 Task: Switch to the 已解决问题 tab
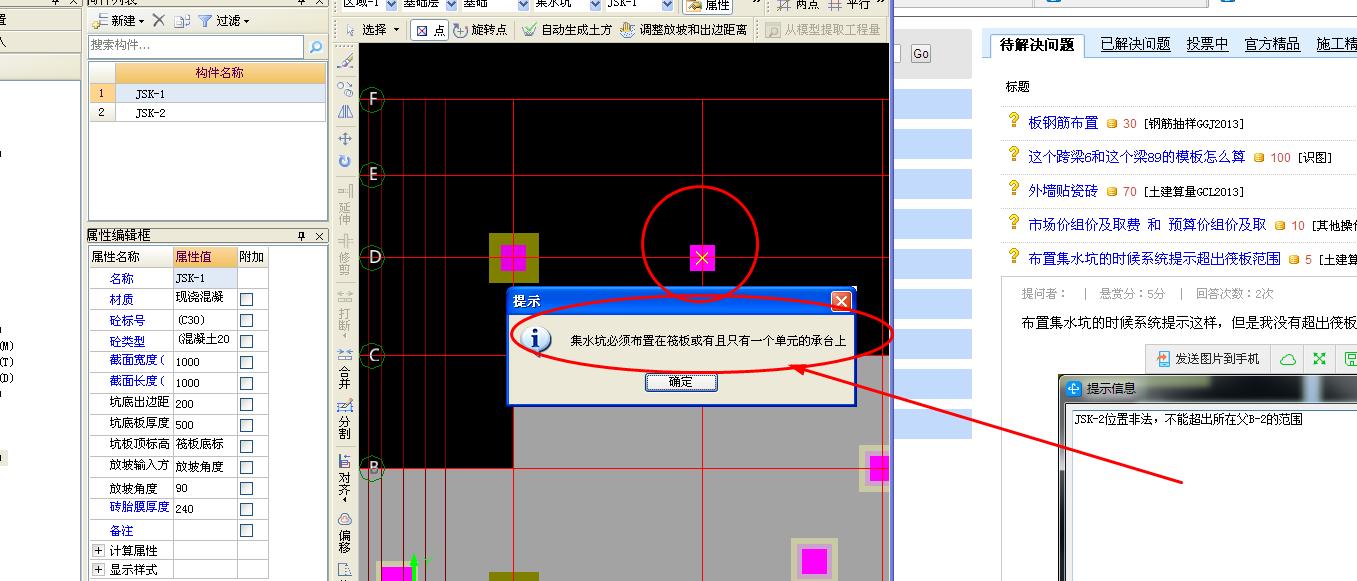(1135, 44)
